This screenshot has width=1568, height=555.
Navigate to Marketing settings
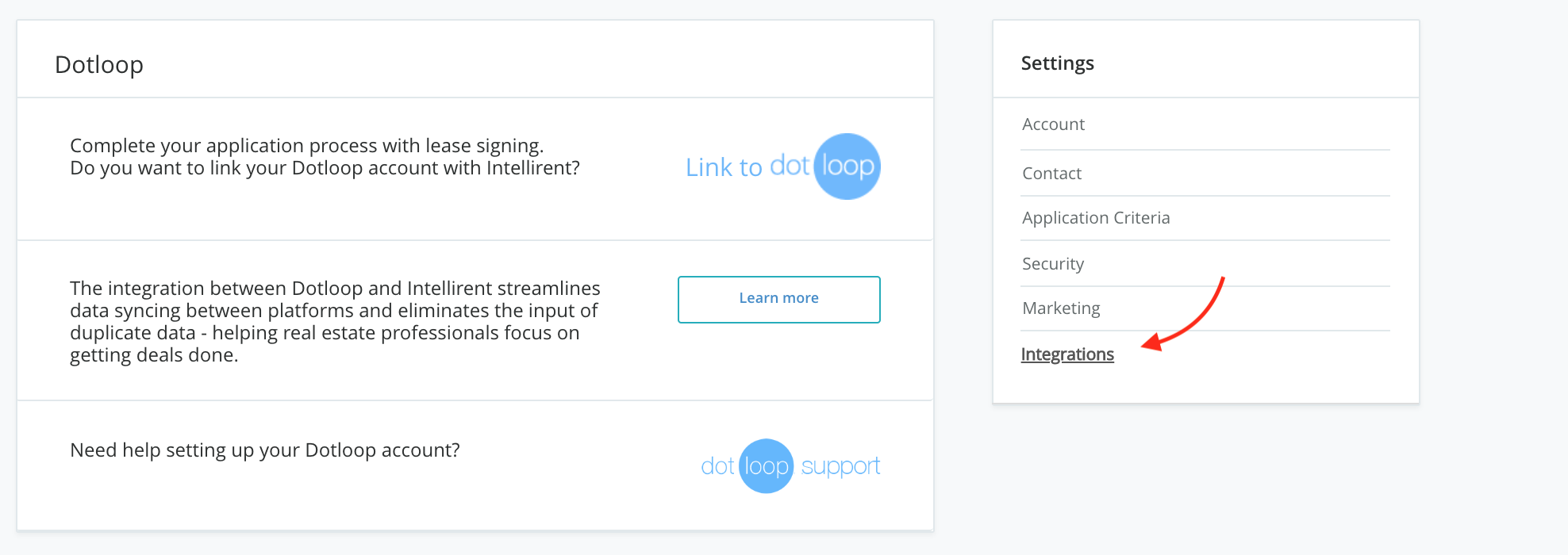(x=1061, y=308)
